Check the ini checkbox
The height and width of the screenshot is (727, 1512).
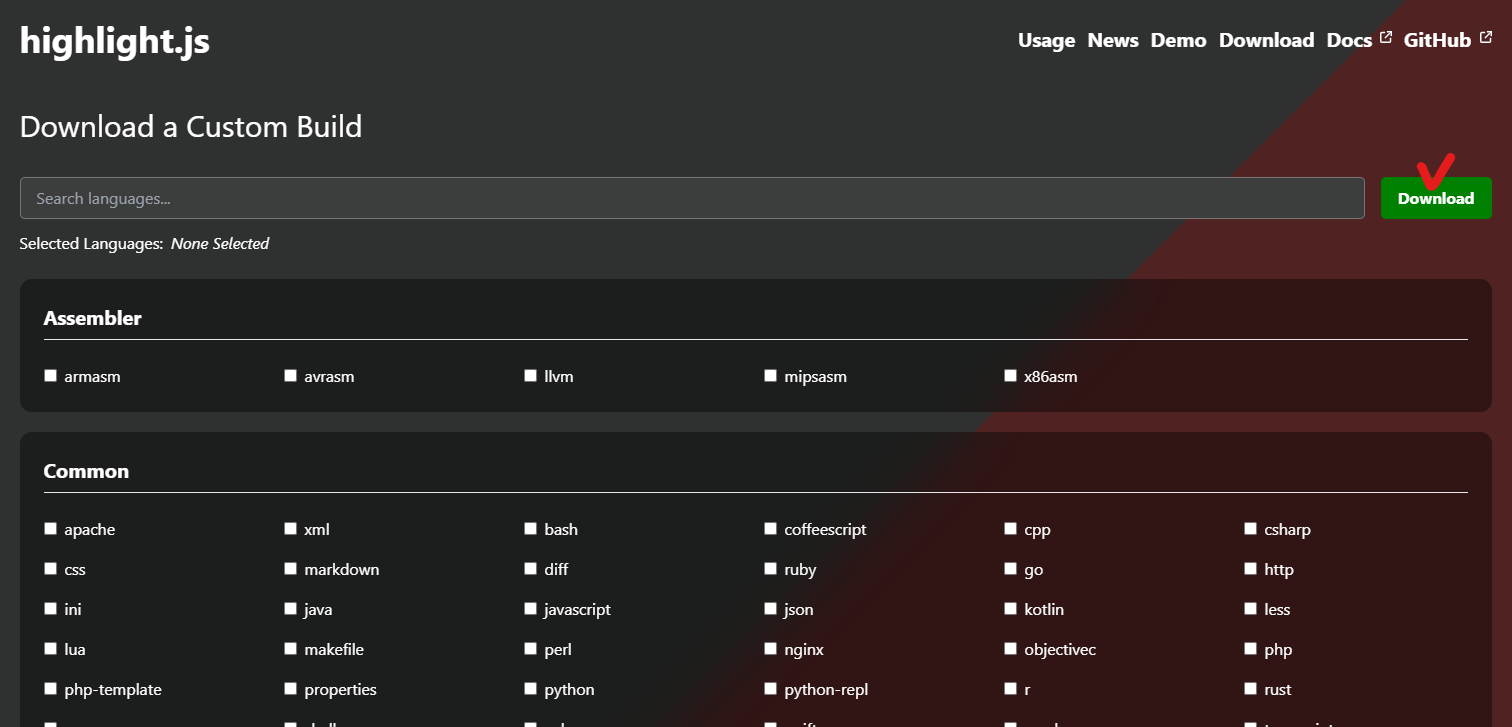(x=50, y=609)
